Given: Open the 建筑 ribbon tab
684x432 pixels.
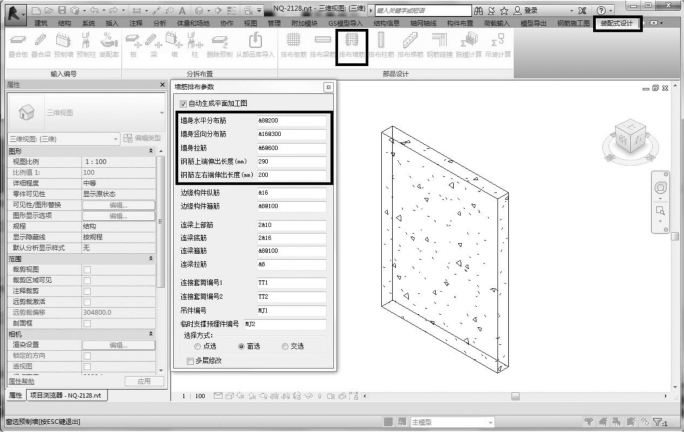Looking at the screenshot, I should 41,23.
